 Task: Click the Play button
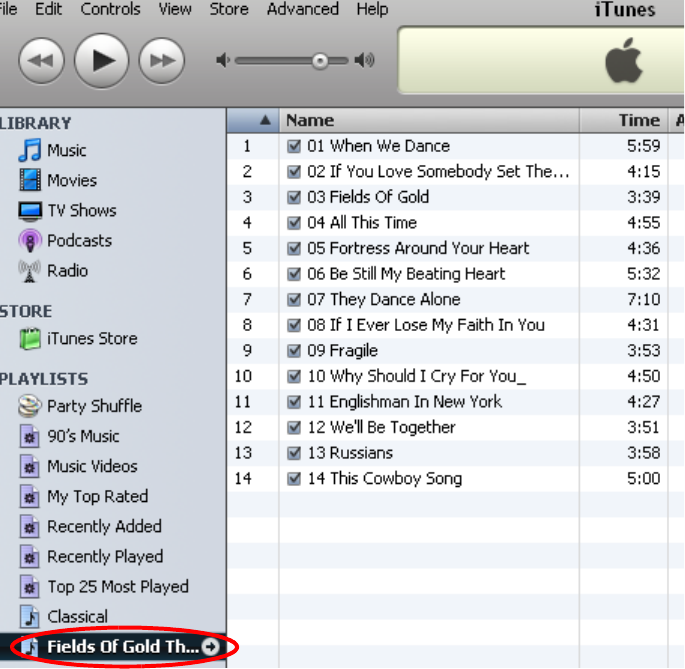[x=102, y=61]
